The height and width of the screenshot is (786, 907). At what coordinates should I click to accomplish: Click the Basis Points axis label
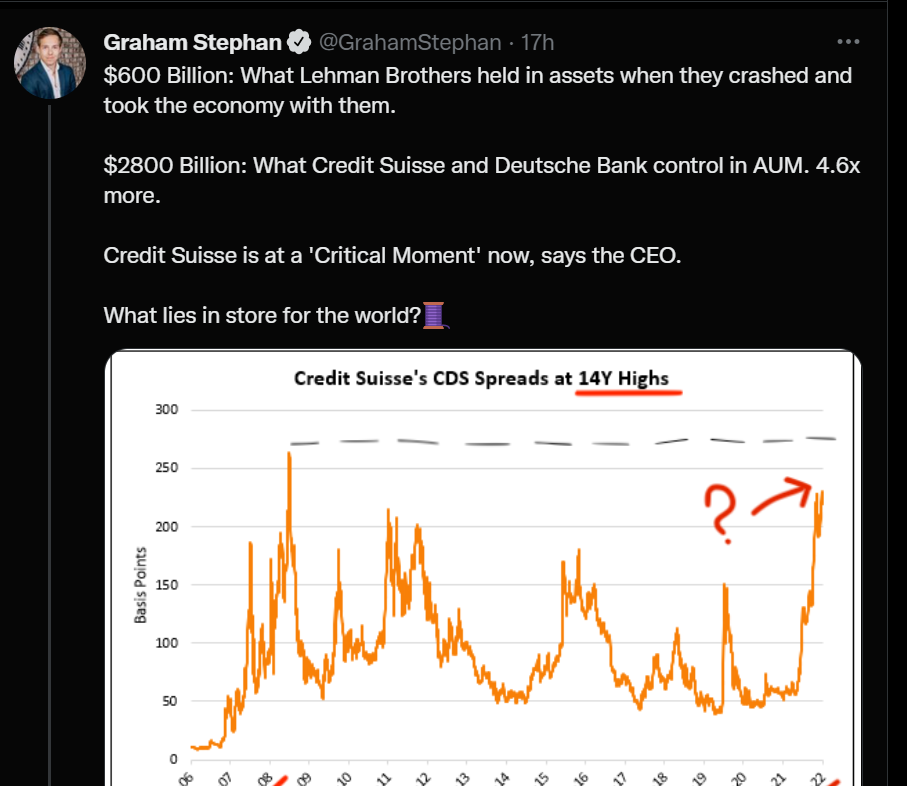141,585
